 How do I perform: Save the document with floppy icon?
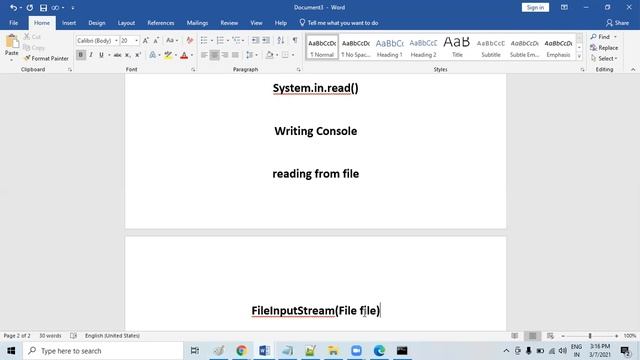point(43,8)
